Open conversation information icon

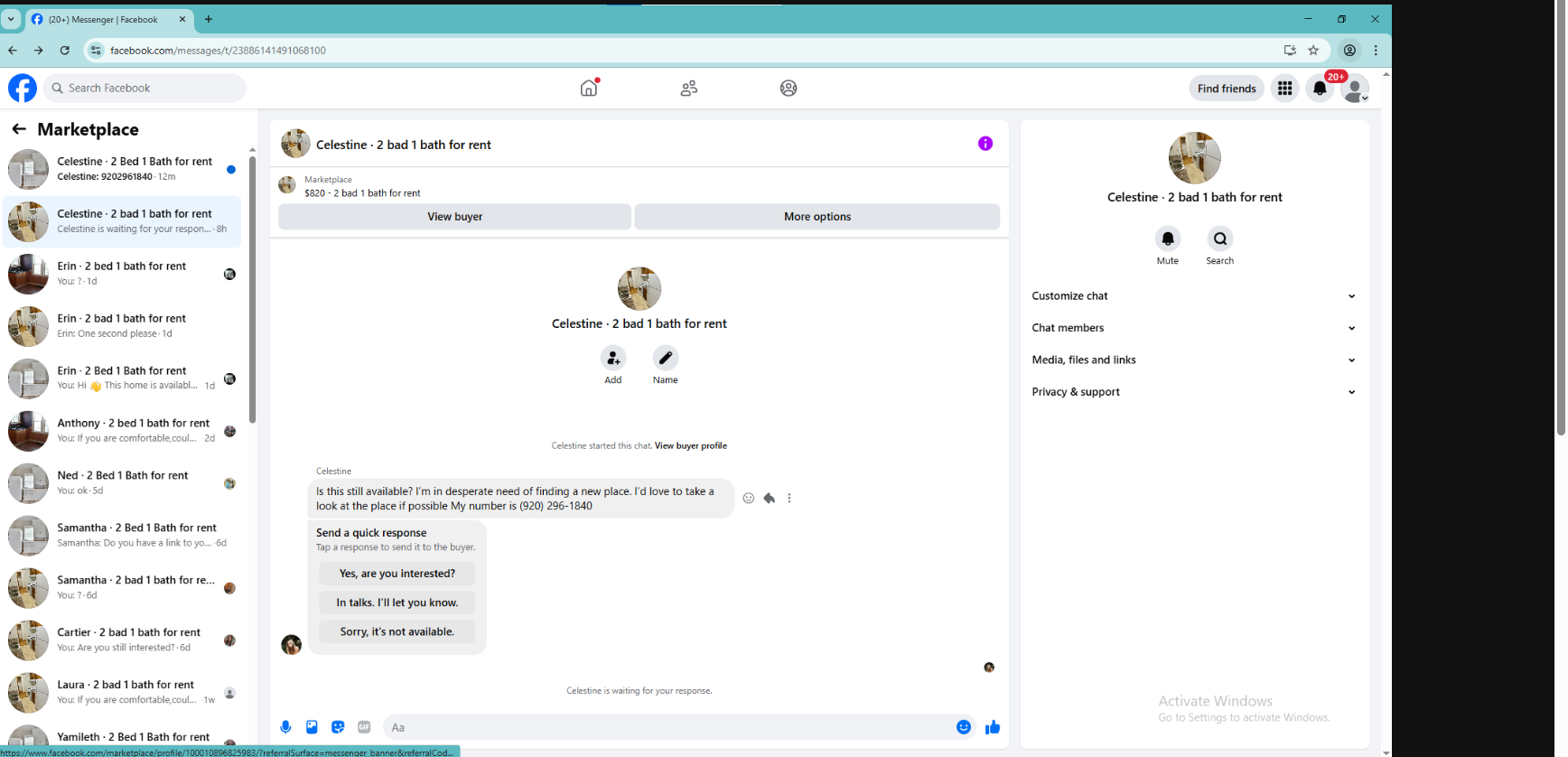pos(985,144)
